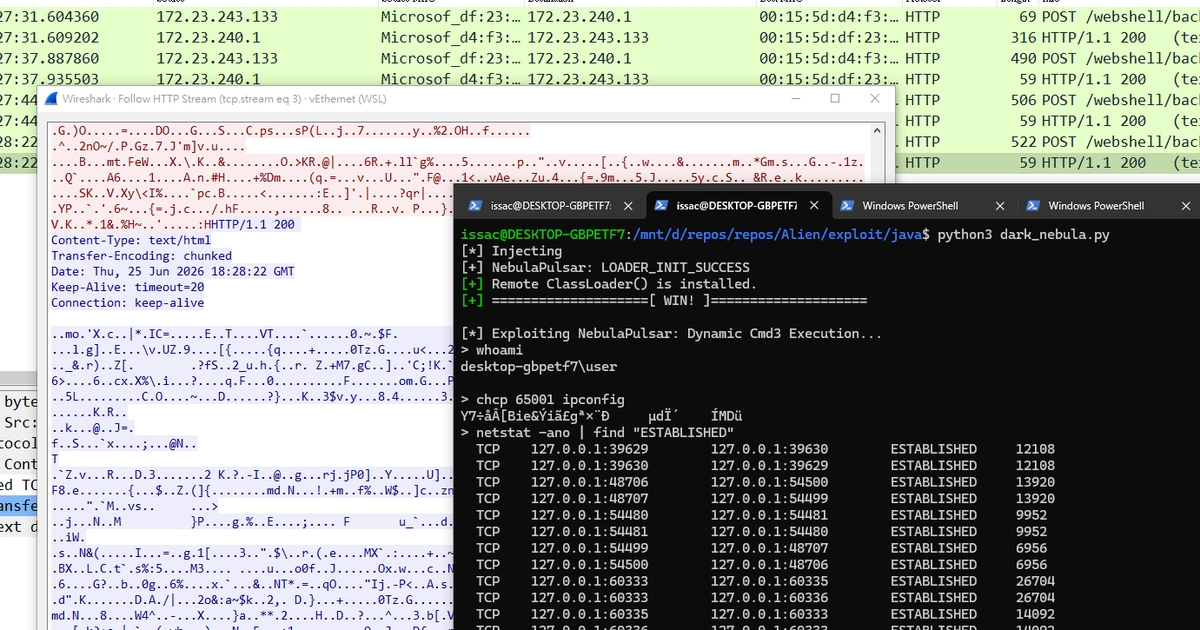Click the PowerShell icon on first issac@DESKTOP-GBPETF7 tab

click(x=477, y=206)
